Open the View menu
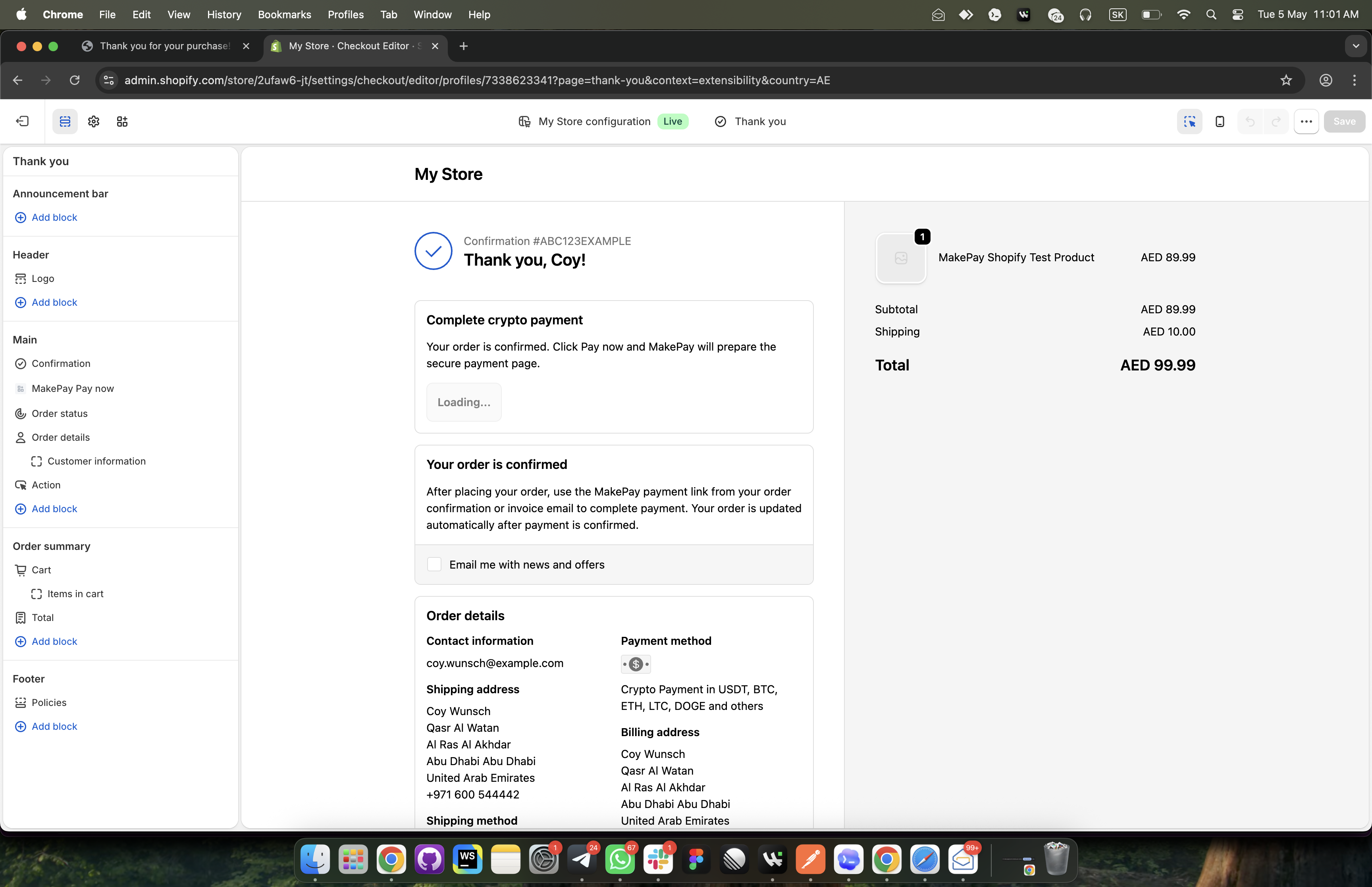The width and height of the screenshot is (1372, 887). pyautogui.click(x=179, y=14)
